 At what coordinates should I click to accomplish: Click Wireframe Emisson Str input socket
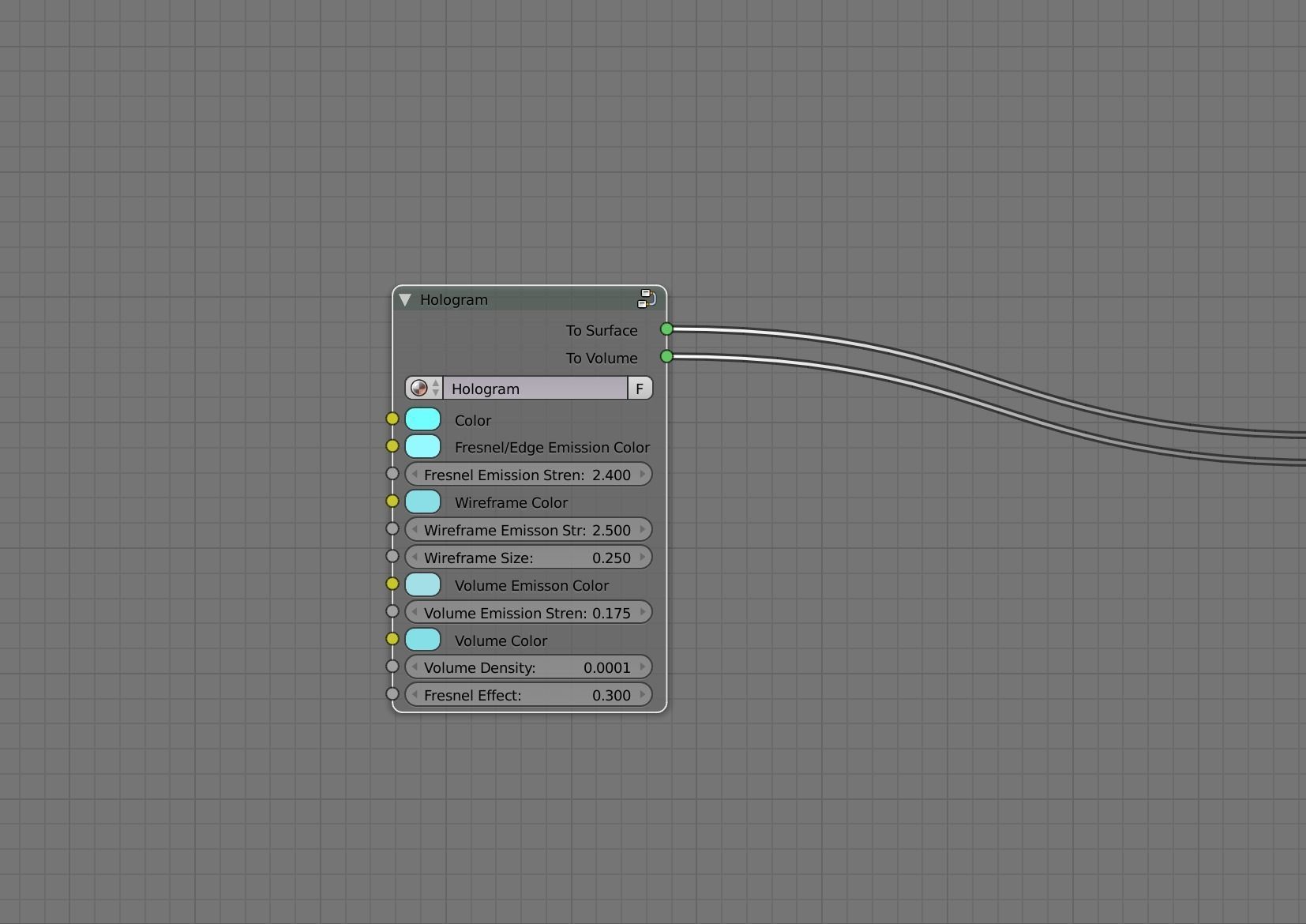pyautogui.click(x=392, y=528)
